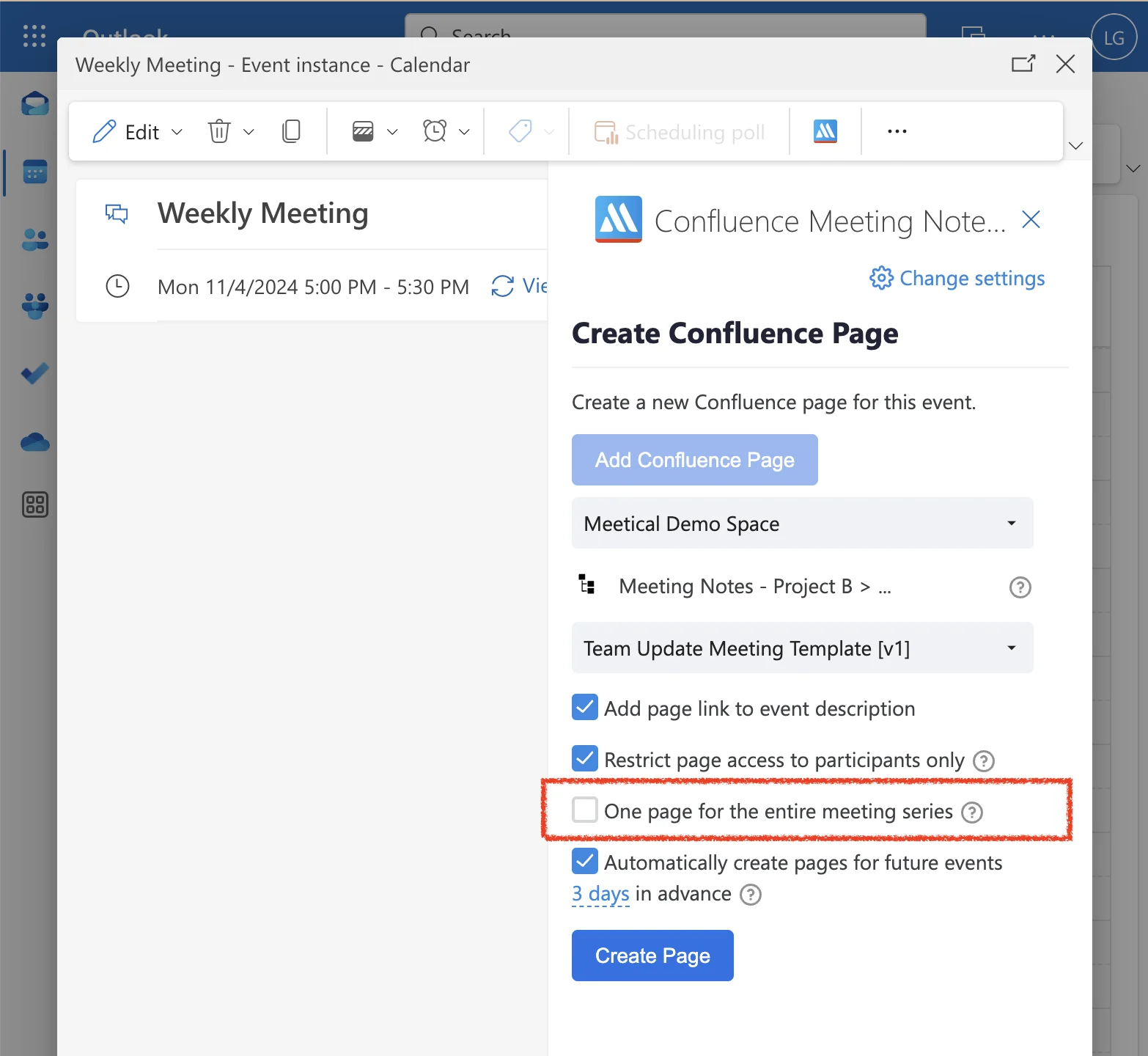The width and height of the screenshot is (1148, 1056).
Task: Expand the Delete dropdown arrow
Action: click(x=249, y=132)
